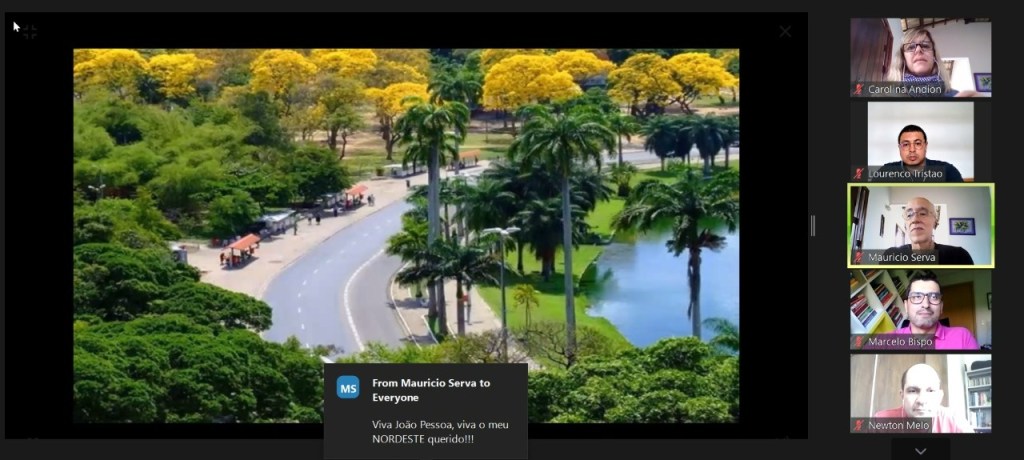Click the panel divider handle beside video strip
Image resolution: width=1024 pixels, height=460 pixels.
(x=812, y=226)
